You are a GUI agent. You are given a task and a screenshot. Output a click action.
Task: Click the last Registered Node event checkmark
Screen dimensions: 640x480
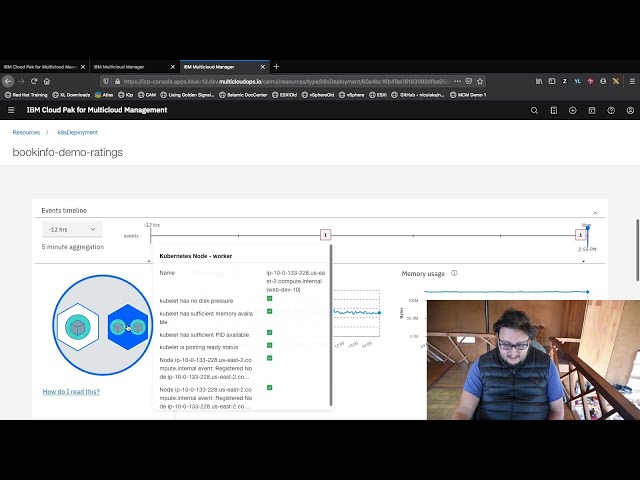coord(269,387)
